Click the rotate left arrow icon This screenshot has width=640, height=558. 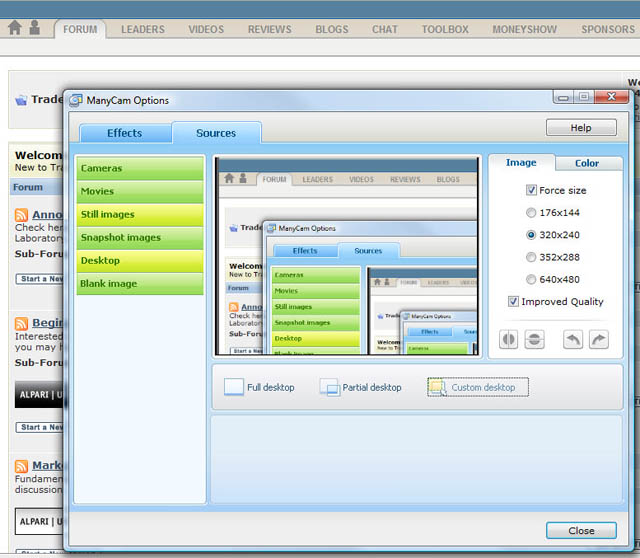573,339
